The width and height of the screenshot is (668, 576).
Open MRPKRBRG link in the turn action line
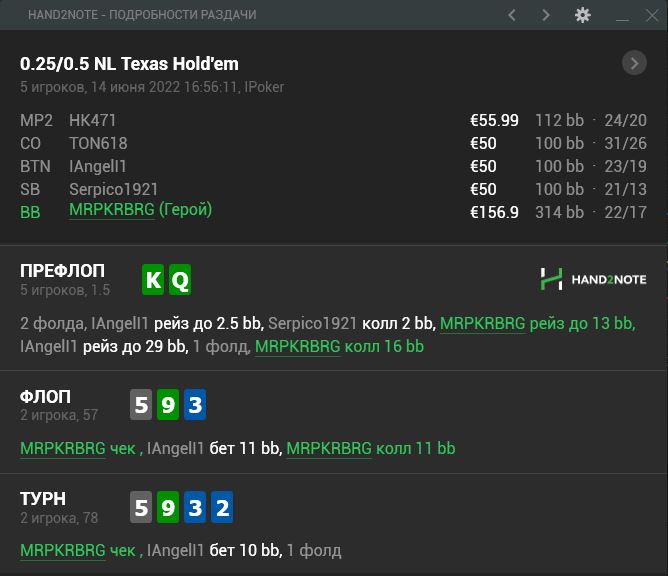tap(62, 551)
